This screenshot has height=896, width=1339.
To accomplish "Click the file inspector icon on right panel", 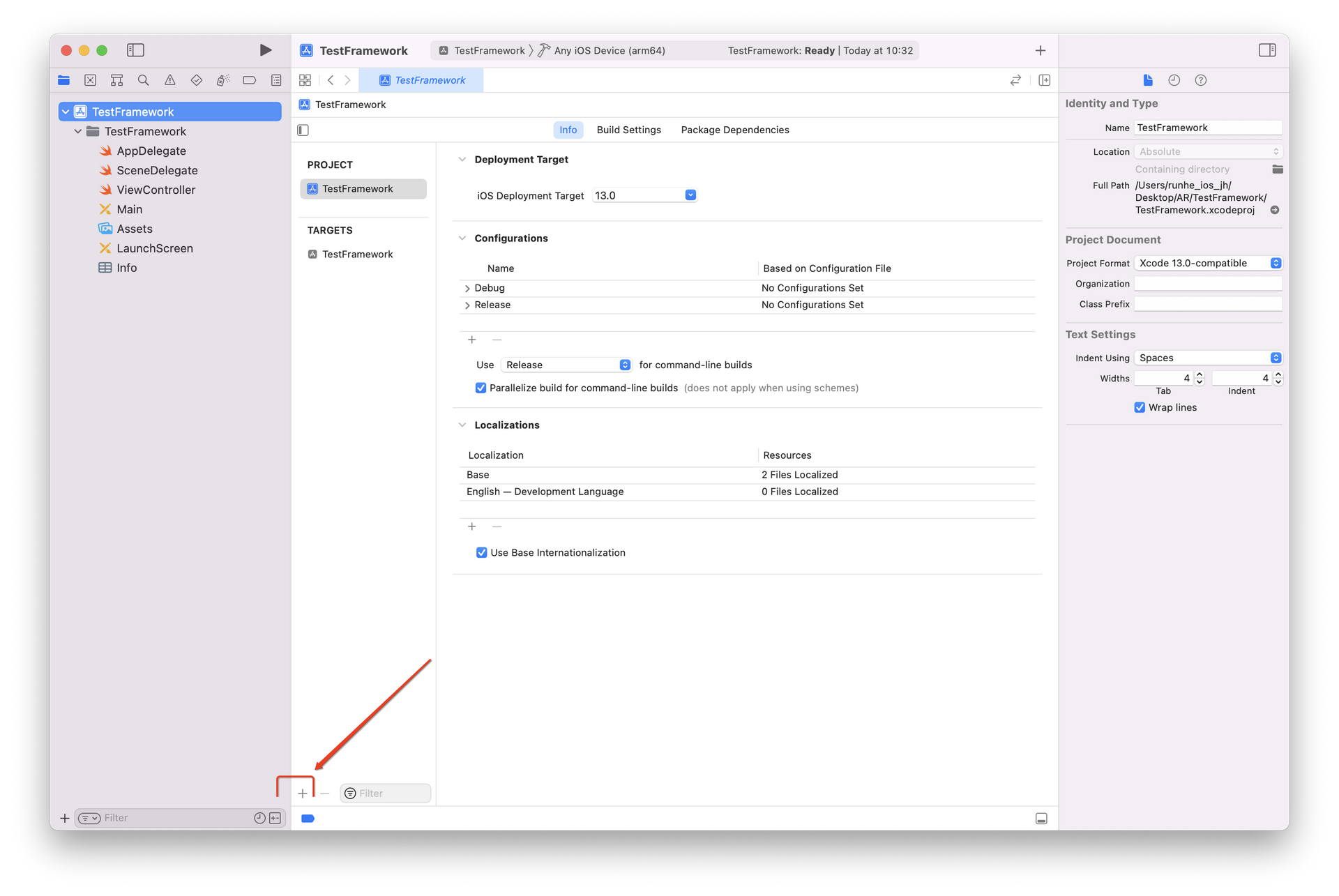I will coord(1148,80).
